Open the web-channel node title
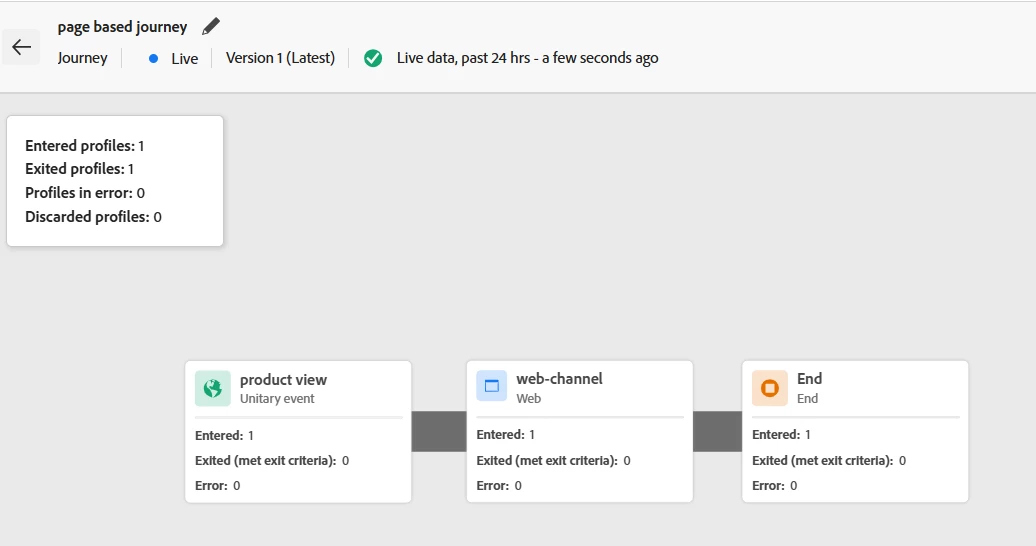Screen dimensions: 1036x546 tap(559, 379)
